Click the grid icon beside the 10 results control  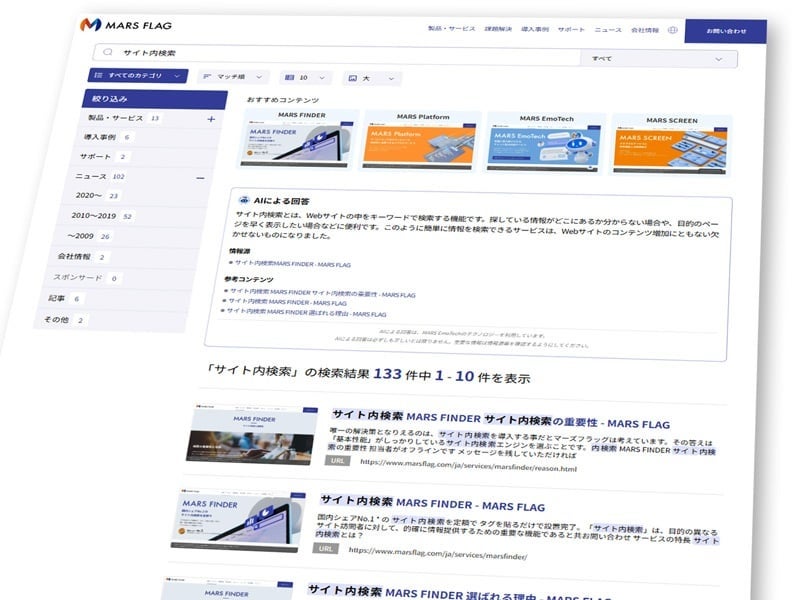pyautogui.click(x=290, y=75)
